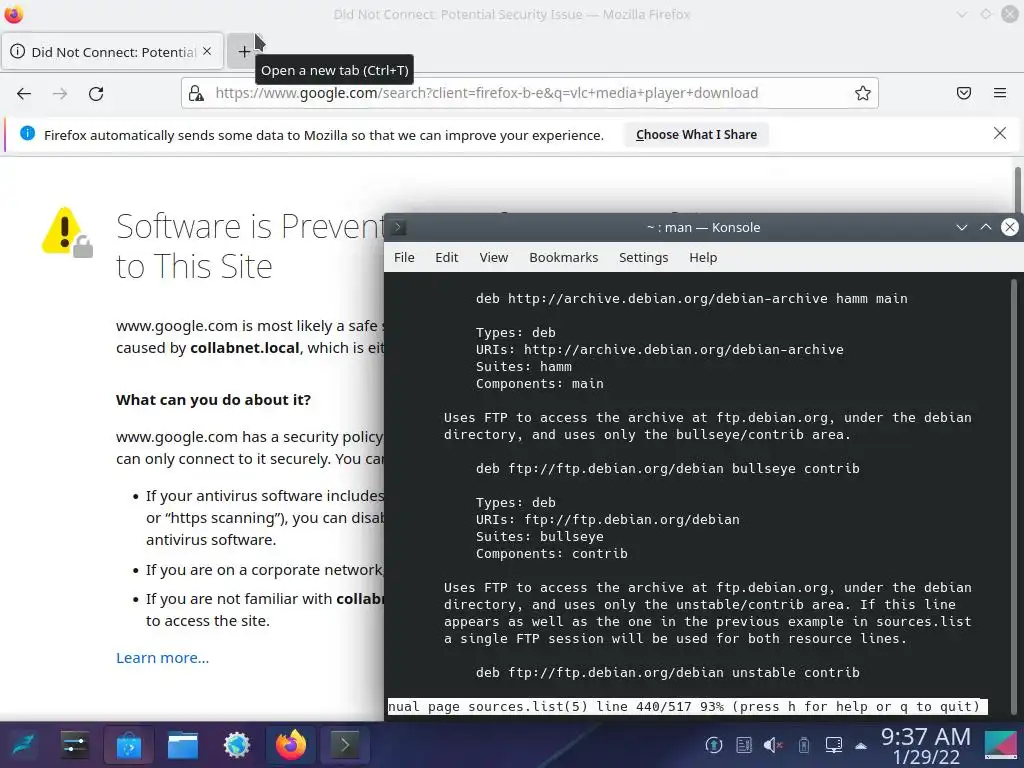Viewport: 1024px width, 768px height.
Task: Switch to Konsole via taskbar icon
Action: 344,744
